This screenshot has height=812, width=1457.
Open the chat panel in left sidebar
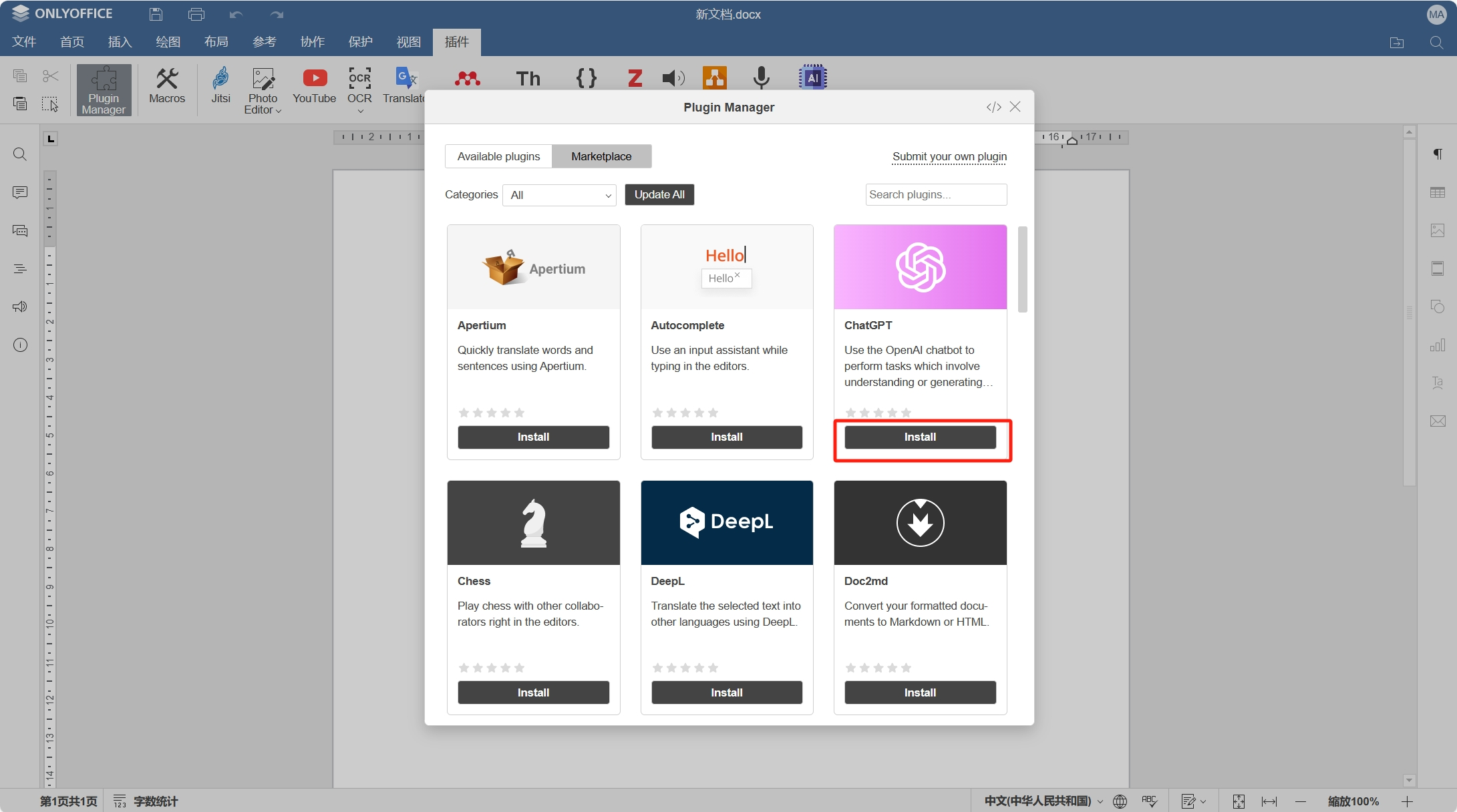[x=20, y=230]
